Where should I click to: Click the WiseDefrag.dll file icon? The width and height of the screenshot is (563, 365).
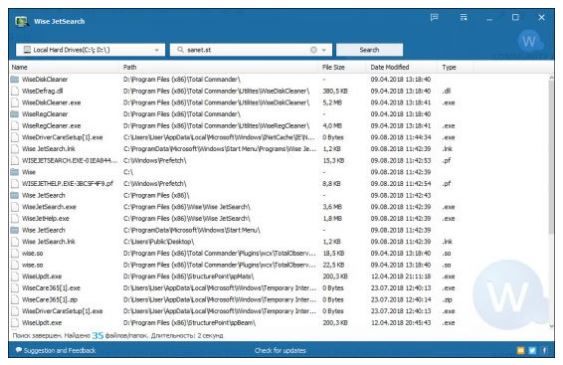[15, 91]
